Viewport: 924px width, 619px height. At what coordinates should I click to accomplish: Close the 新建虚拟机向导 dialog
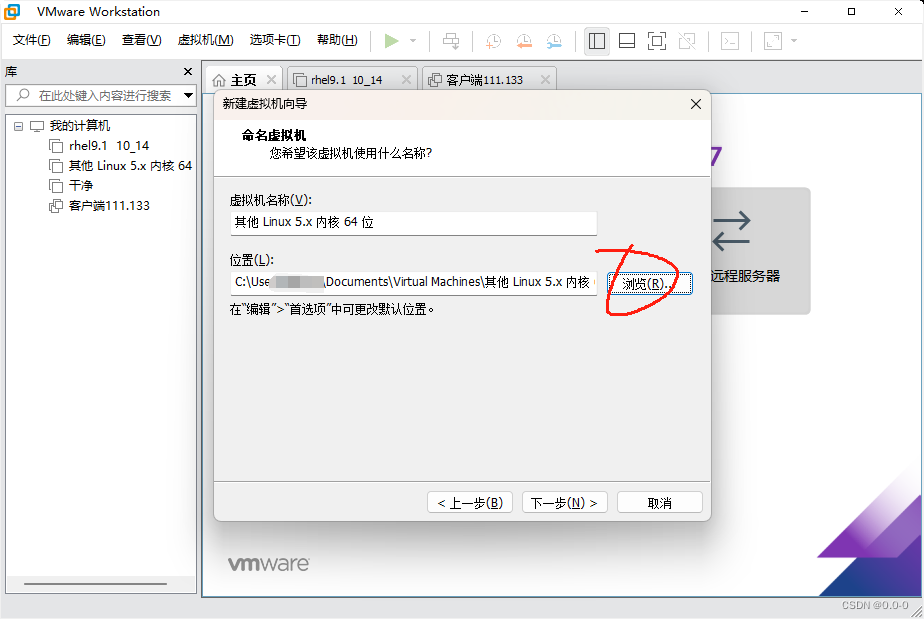[696, 104]
